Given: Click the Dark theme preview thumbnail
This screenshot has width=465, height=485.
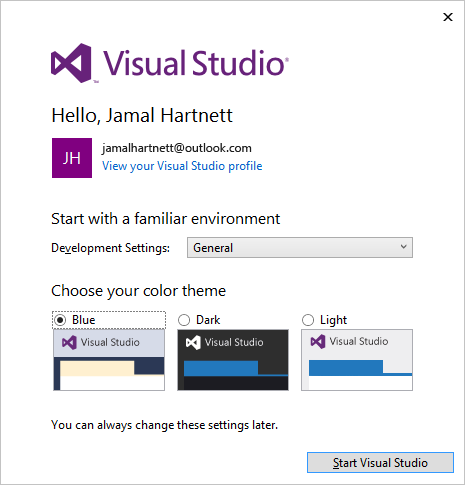Looking at the screenshot, I should click(233, 360).
